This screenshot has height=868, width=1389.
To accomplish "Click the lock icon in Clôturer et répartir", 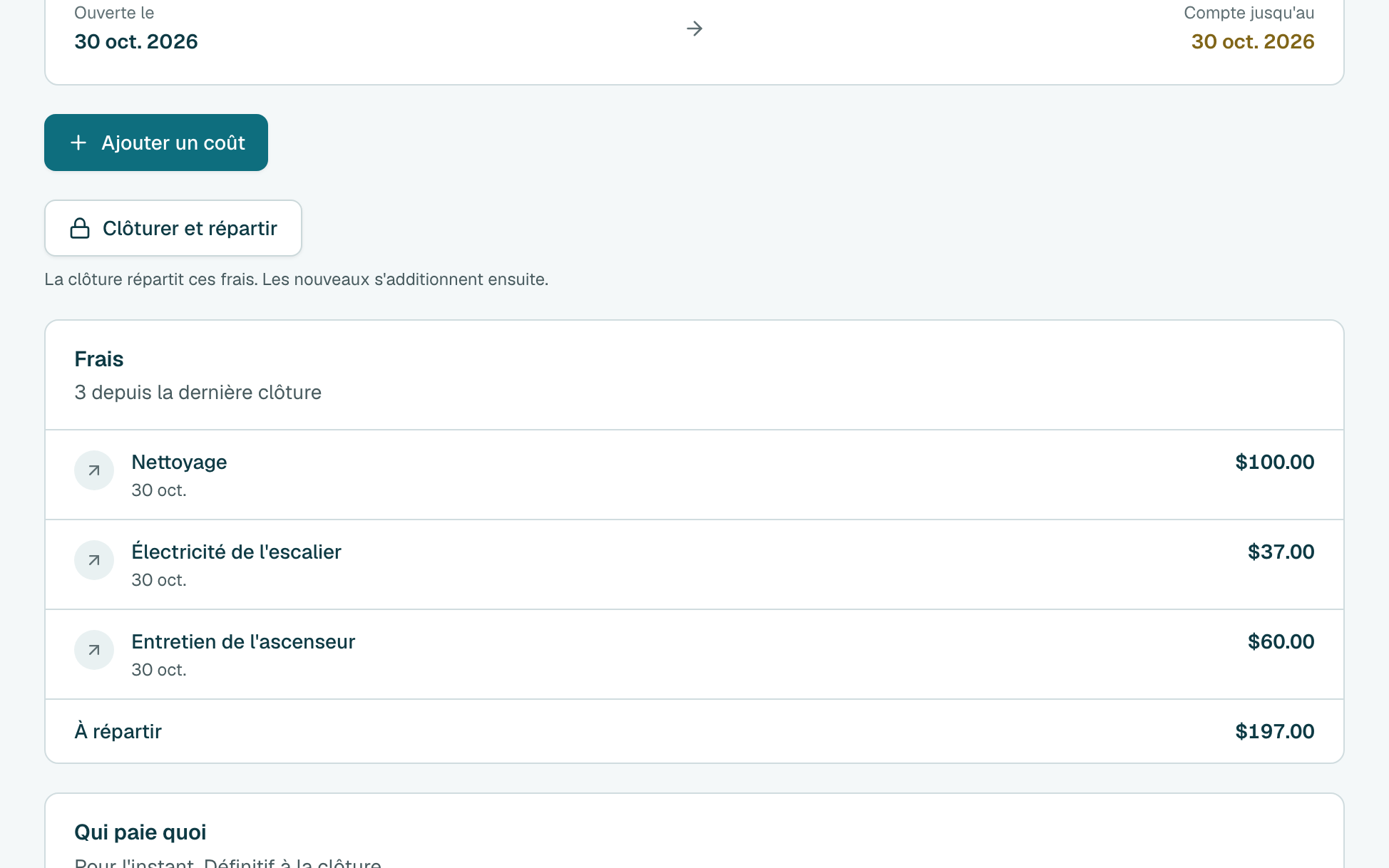I will pyautogui.click(x=80, y=228).
